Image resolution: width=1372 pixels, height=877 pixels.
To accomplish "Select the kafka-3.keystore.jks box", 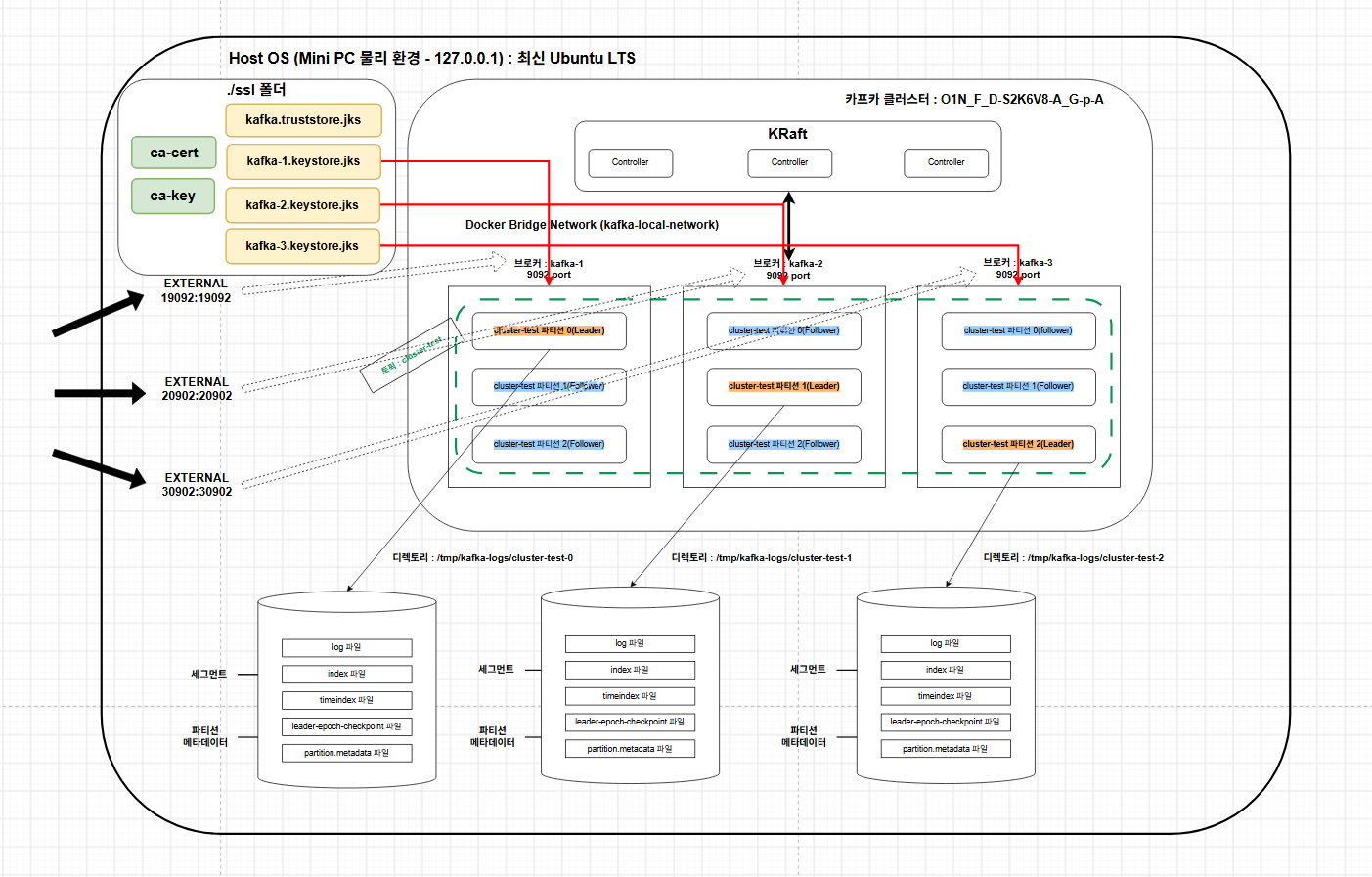I will coord(302,246).
